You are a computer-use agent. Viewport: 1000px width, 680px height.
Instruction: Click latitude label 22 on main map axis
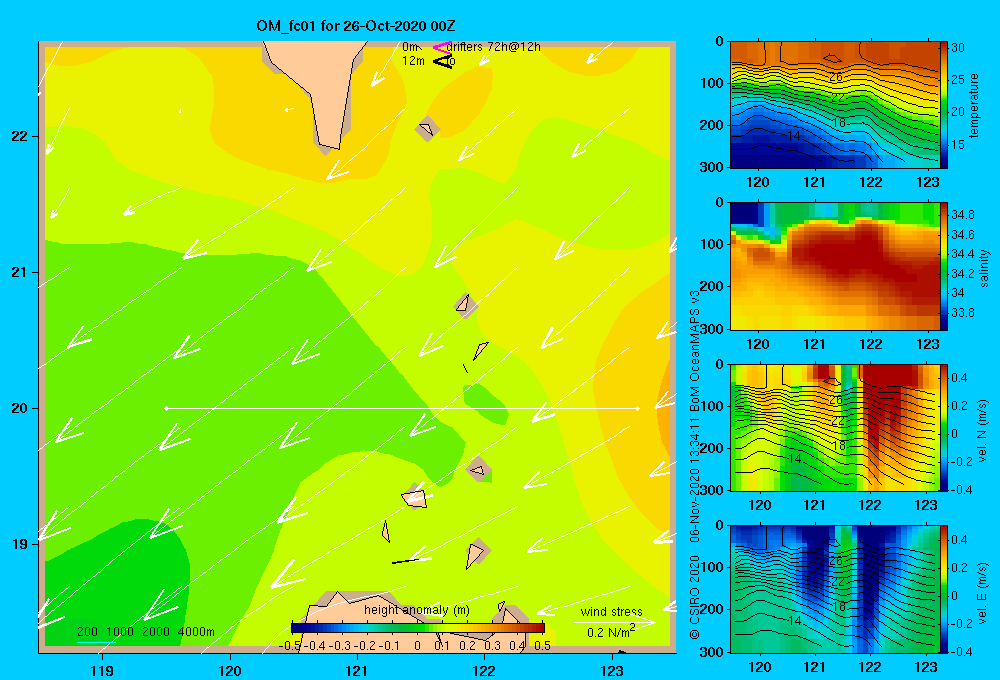pyautogui.click(x=19, y=137)
